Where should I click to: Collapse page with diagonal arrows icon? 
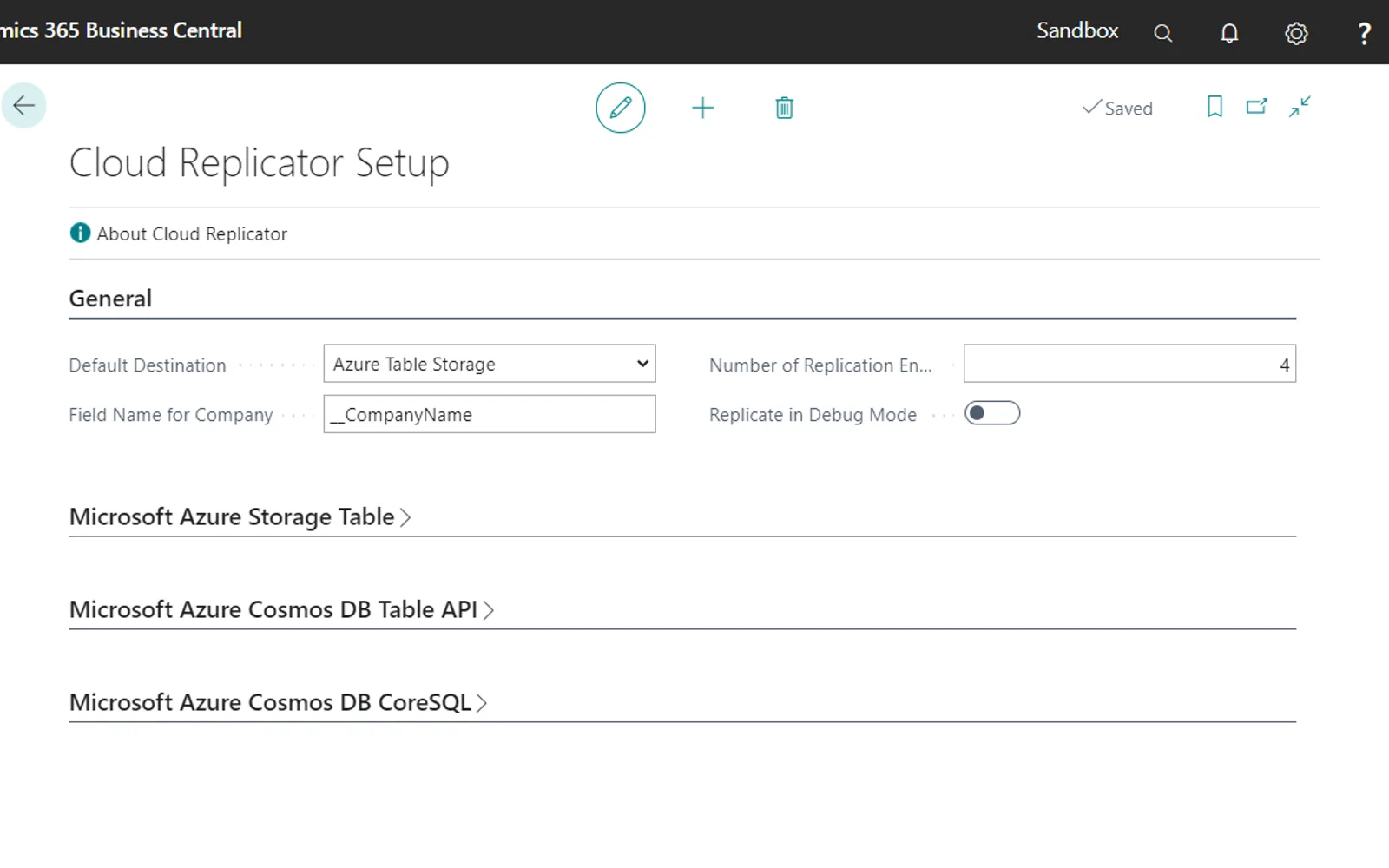[x=1300, y=107]
